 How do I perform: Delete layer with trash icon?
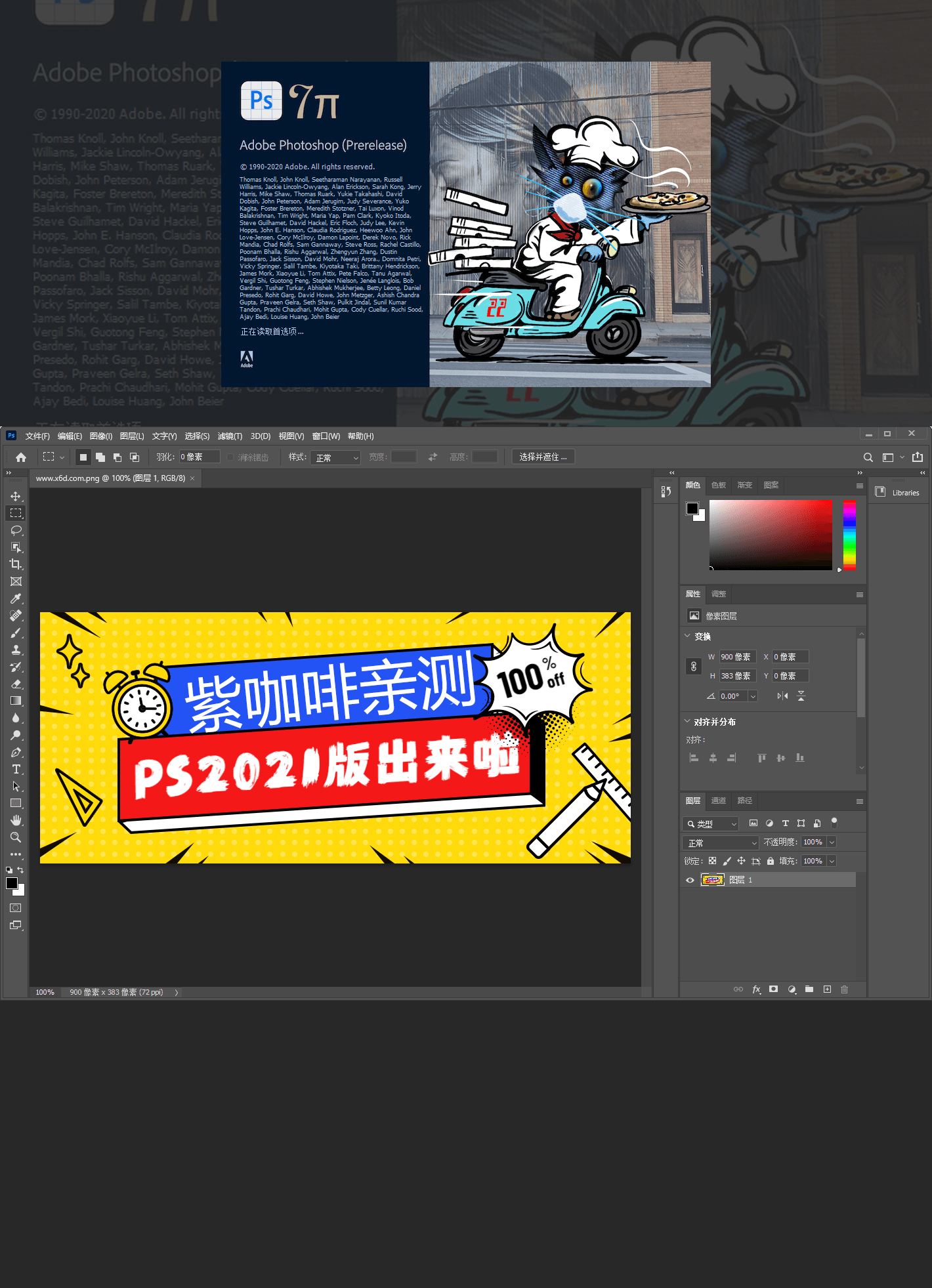845,989
